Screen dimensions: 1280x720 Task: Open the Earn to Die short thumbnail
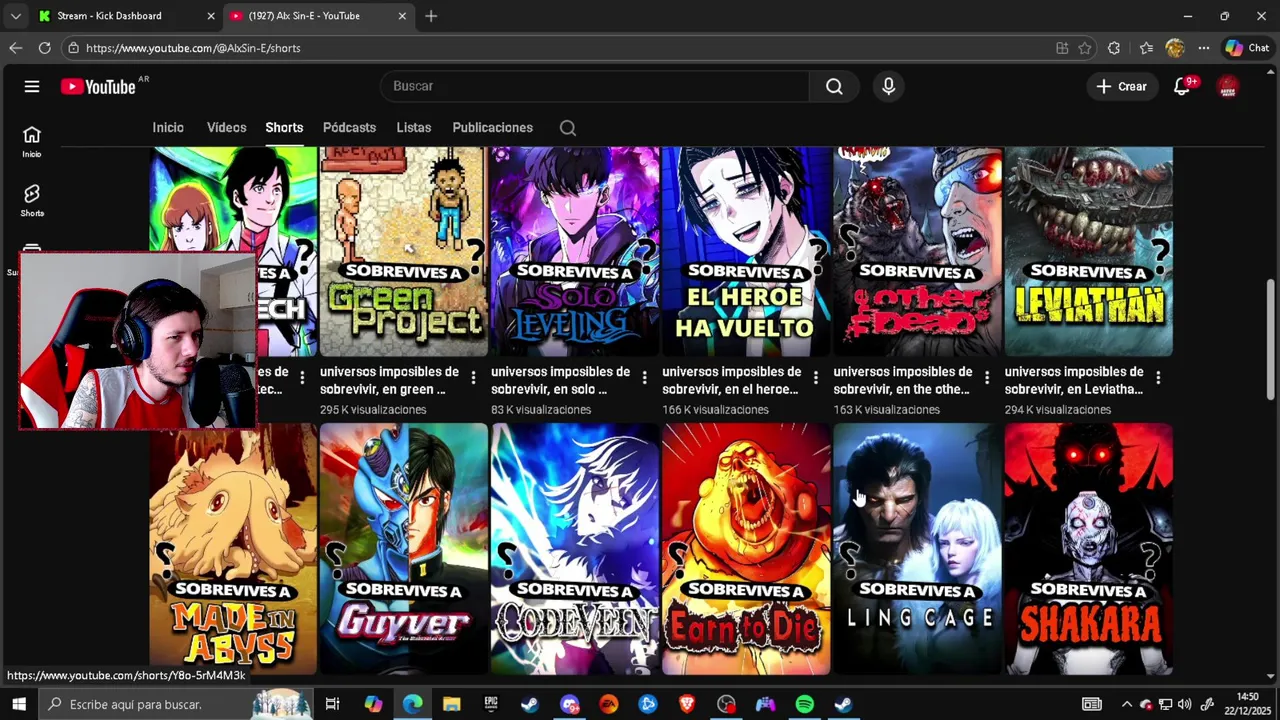tap(746, 549)
